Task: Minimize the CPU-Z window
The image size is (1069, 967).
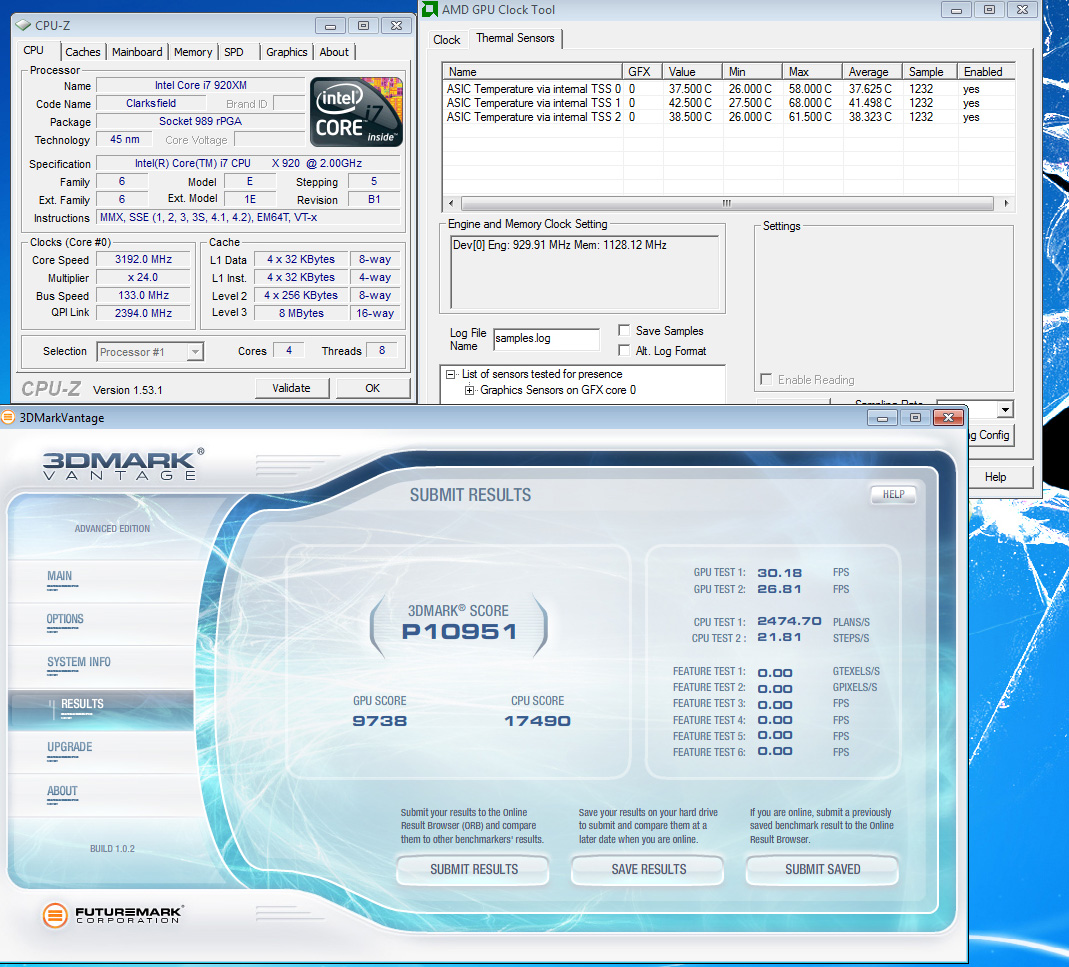Action: 331,26
